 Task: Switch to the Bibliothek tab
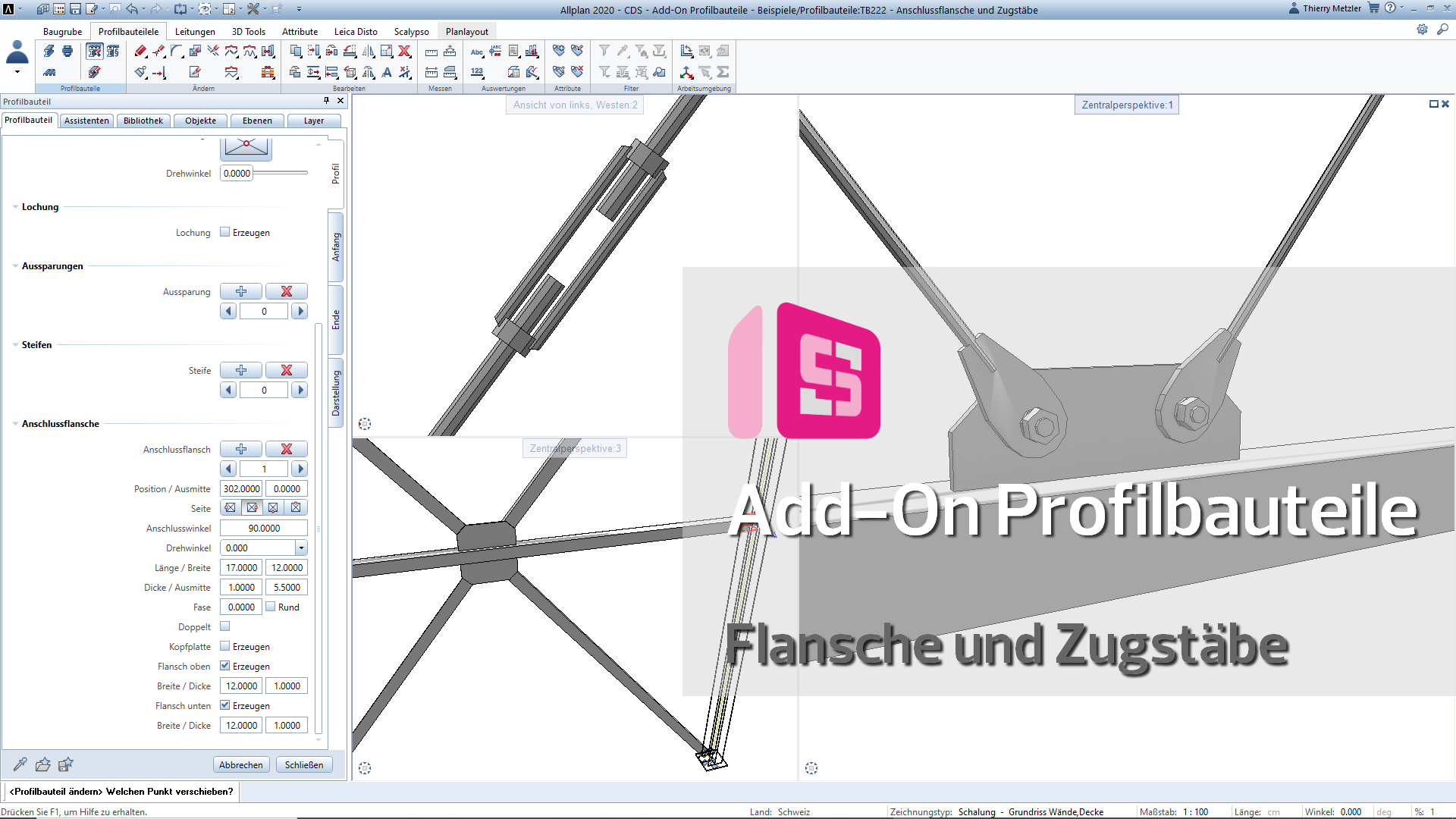click(143, 121)
